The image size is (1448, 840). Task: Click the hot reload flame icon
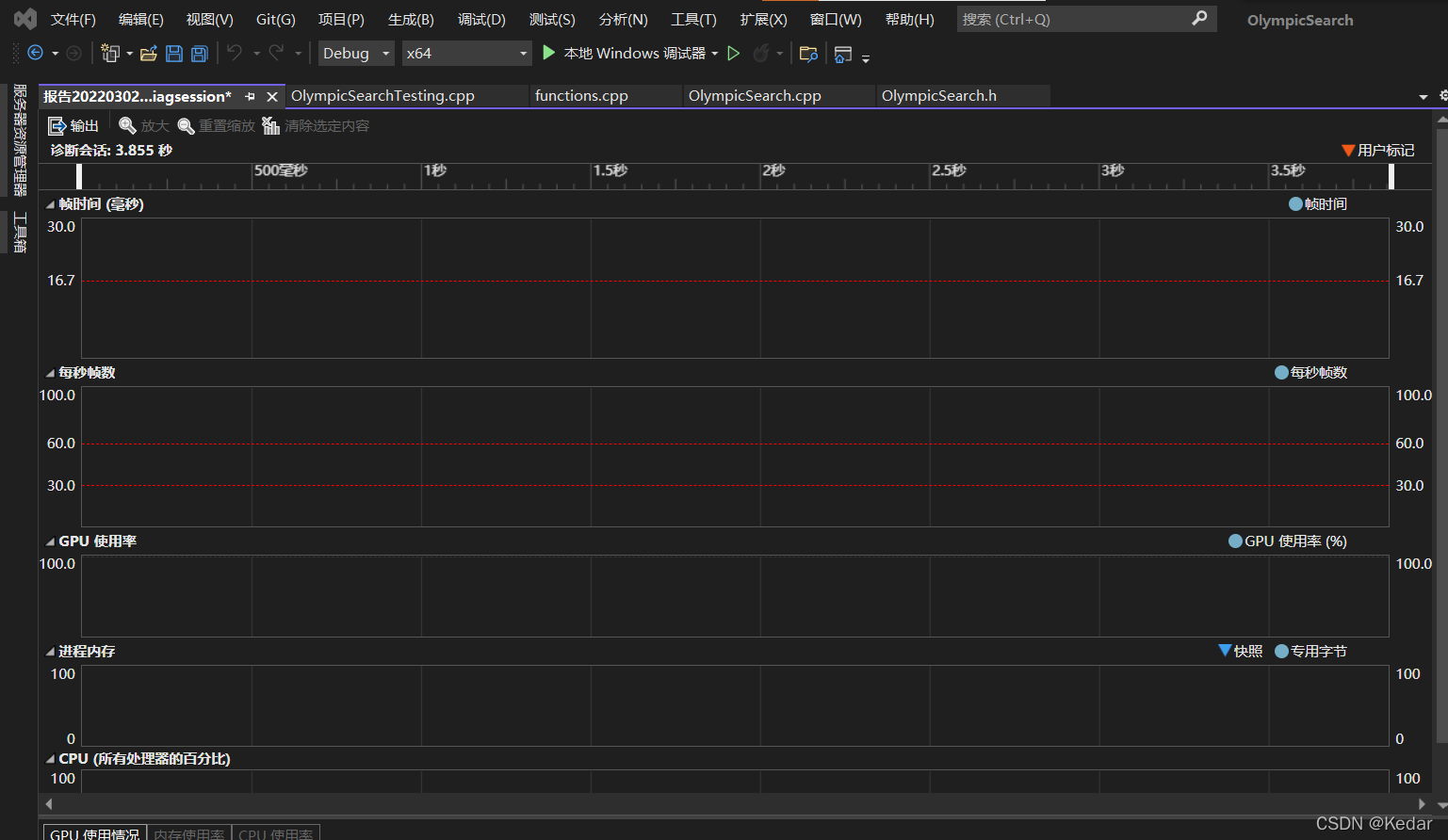(761, 54)
